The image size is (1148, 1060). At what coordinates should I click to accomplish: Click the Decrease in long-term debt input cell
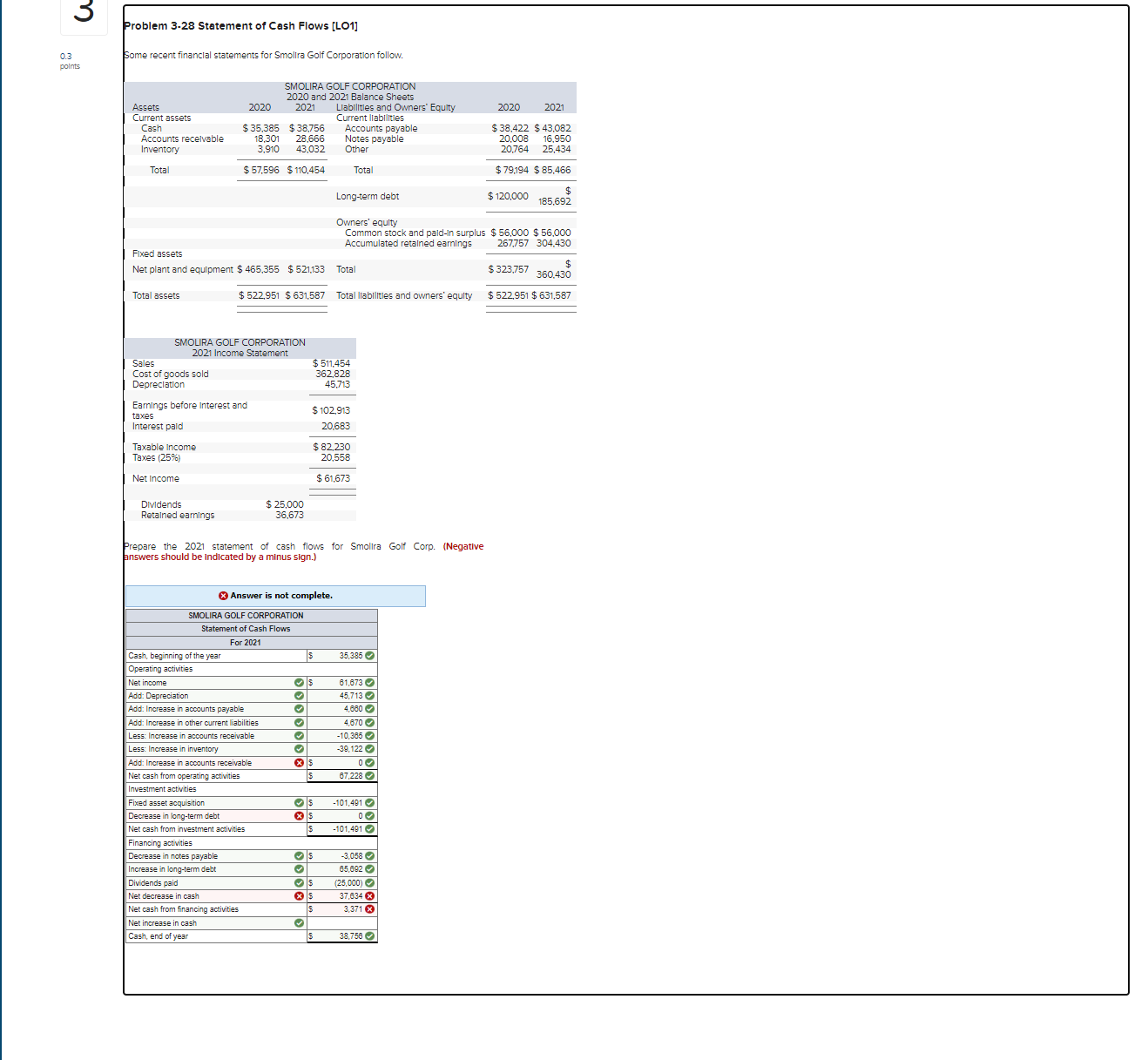(340, 815)
